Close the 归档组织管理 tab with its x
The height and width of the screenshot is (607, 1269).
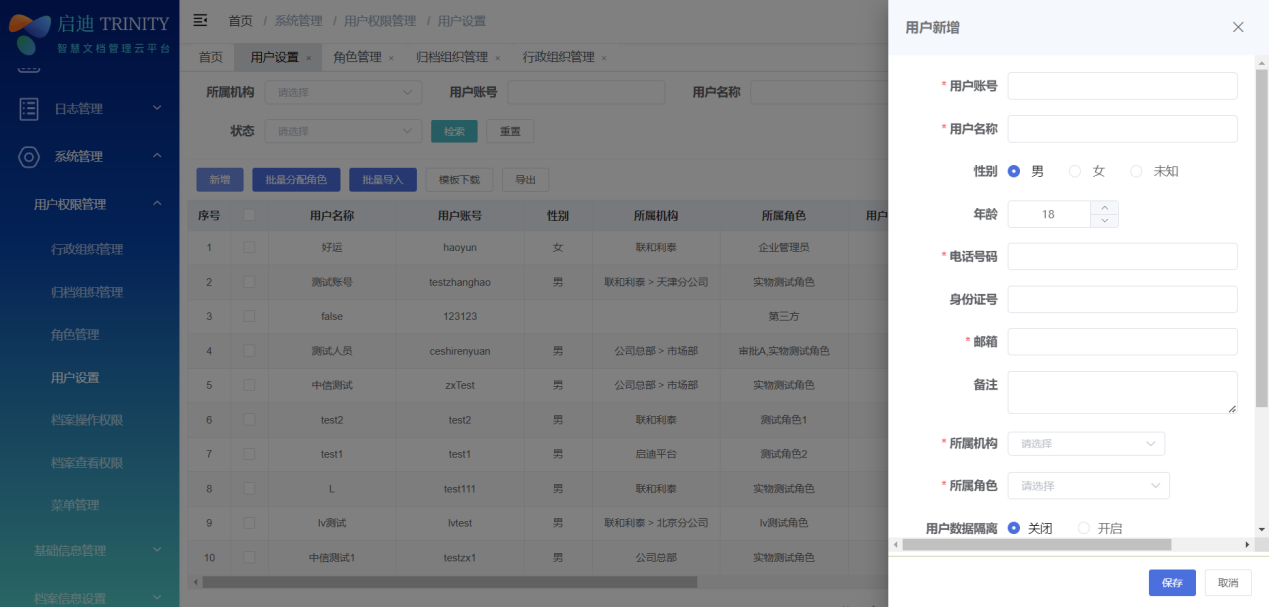pyautogui.click(x=497, y=58)
